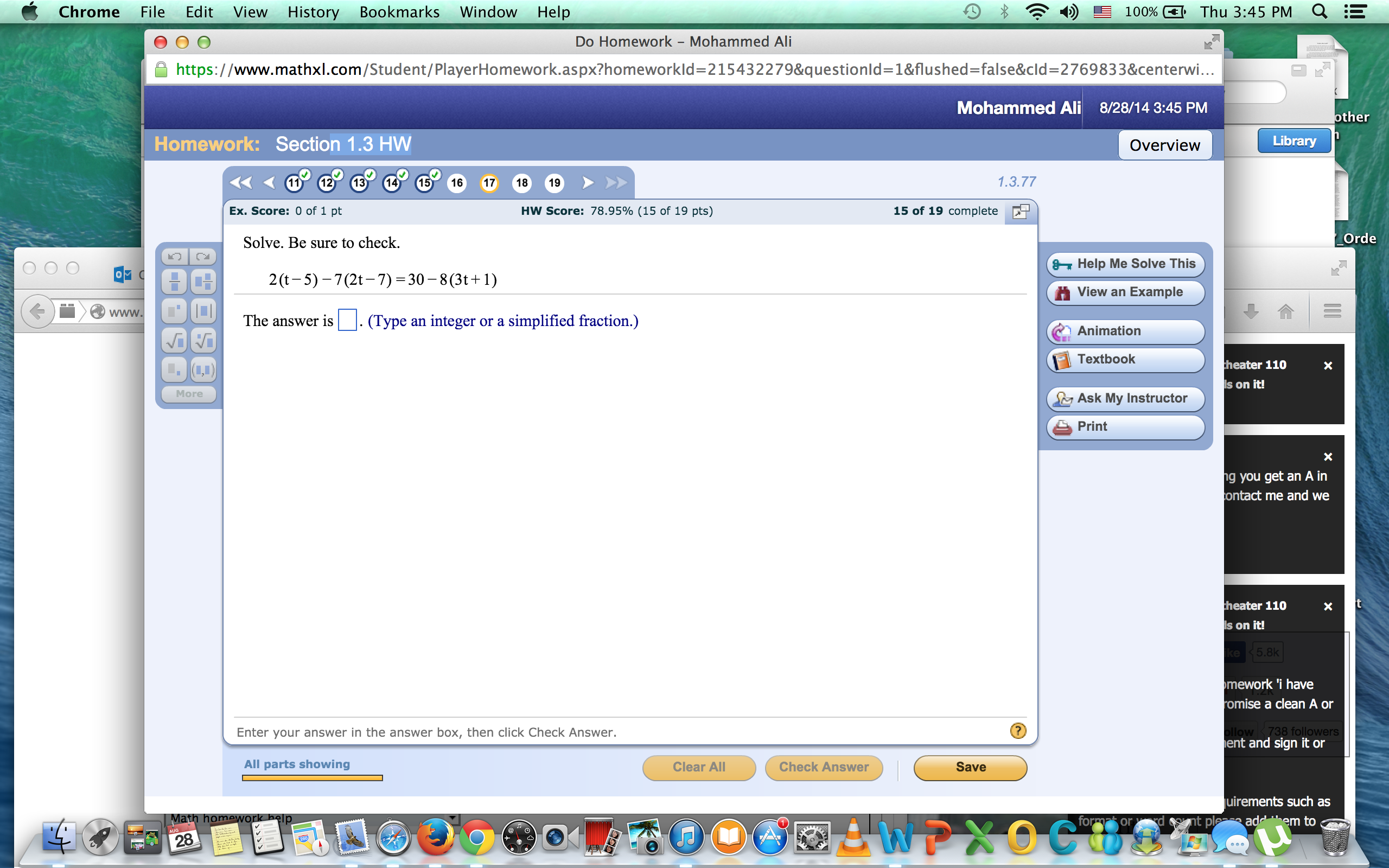Open hamburger menu in background browser window
This screenshot has height=868, width=1389.
click(1332, 312)
